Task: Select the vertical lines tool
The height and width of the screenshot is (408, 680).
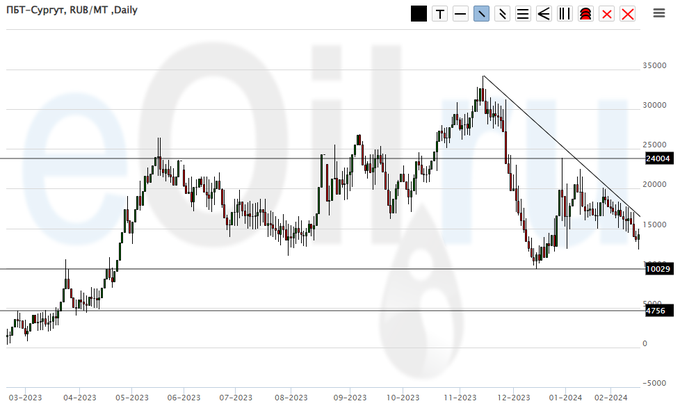Action: coord(564,14)
